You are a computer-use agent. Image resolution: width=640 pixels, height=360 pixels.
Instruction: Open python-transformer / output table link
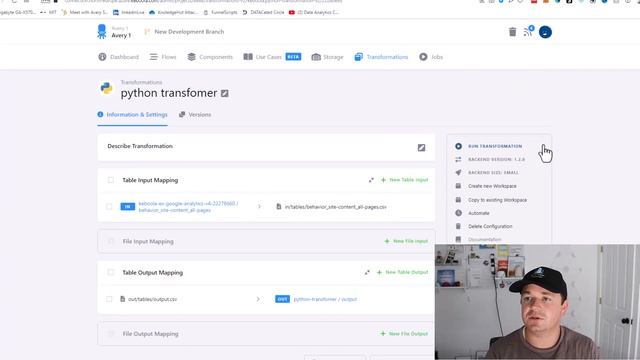pos(325,299)
